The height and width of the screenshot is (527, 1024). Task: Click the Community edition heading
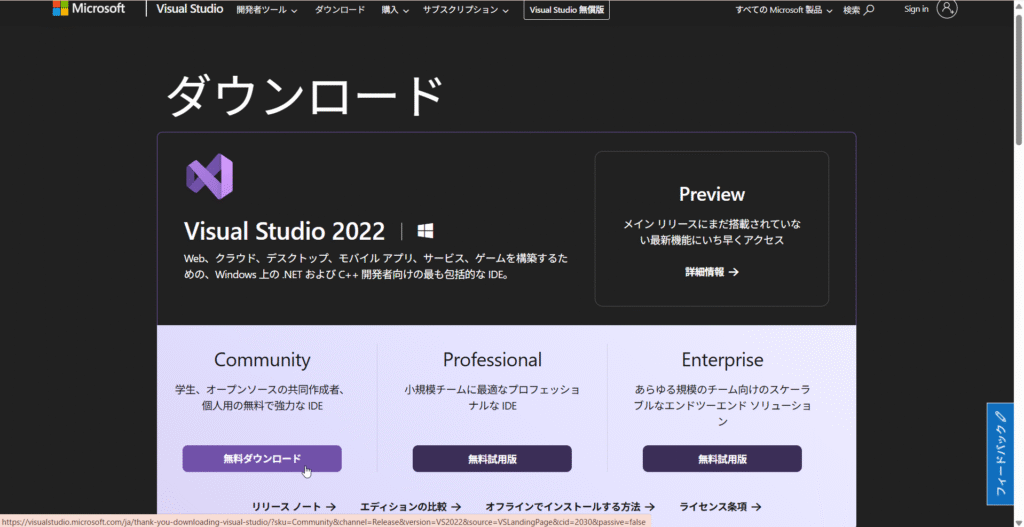click(262, 360)
